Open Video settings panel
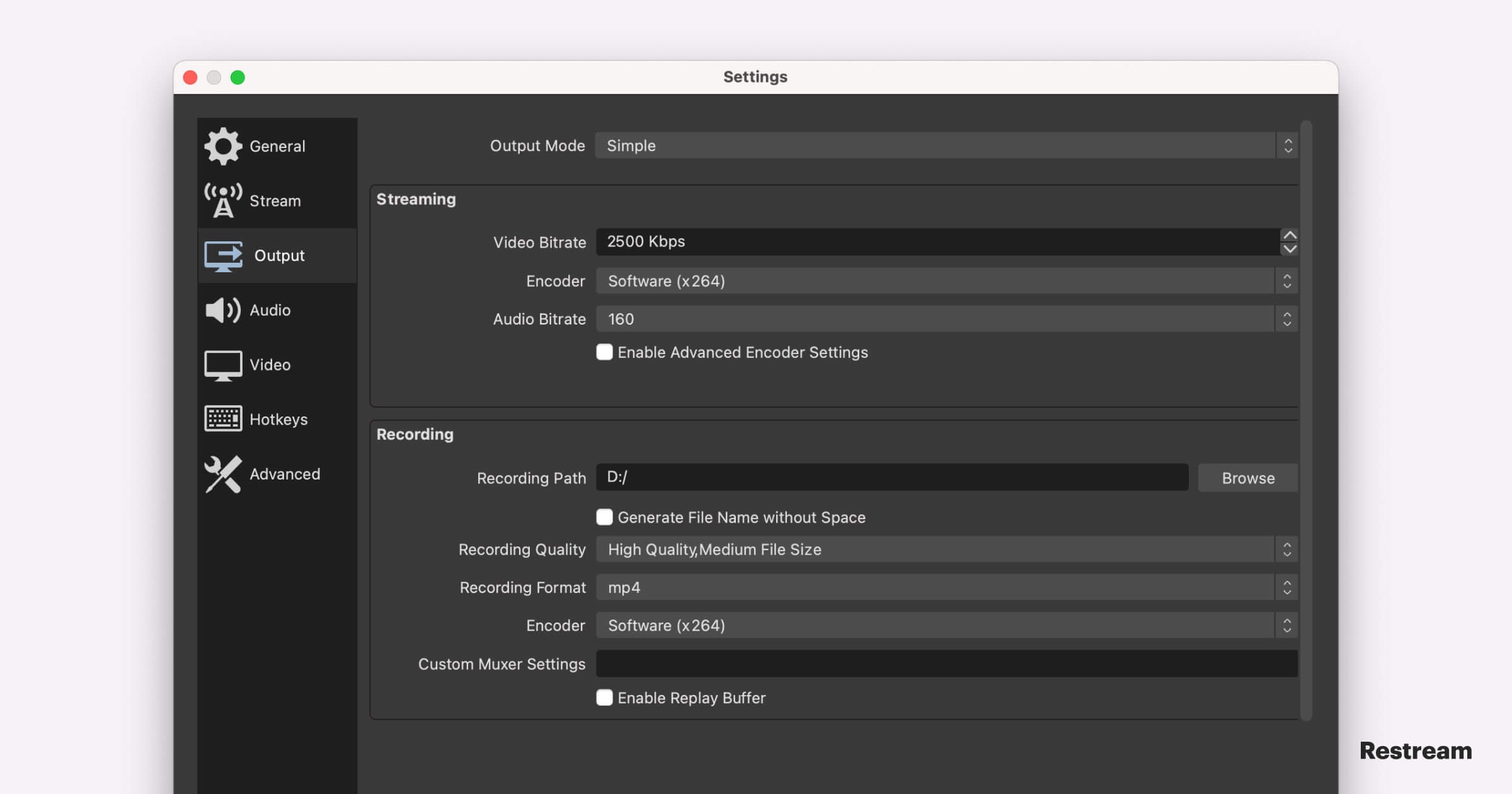The image size is (1512, 794). coord(270,365)
